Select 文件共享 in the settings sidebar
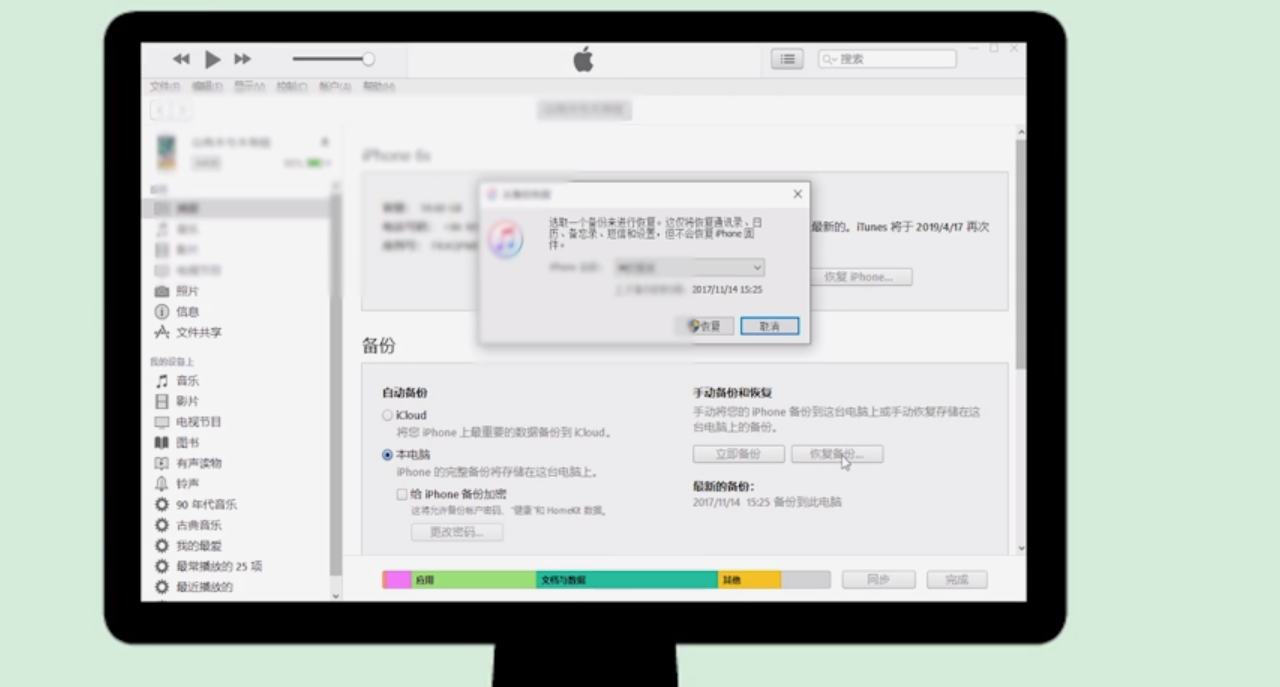Image resolution: width=1280 pixels, height=687 pixels. 188,332
